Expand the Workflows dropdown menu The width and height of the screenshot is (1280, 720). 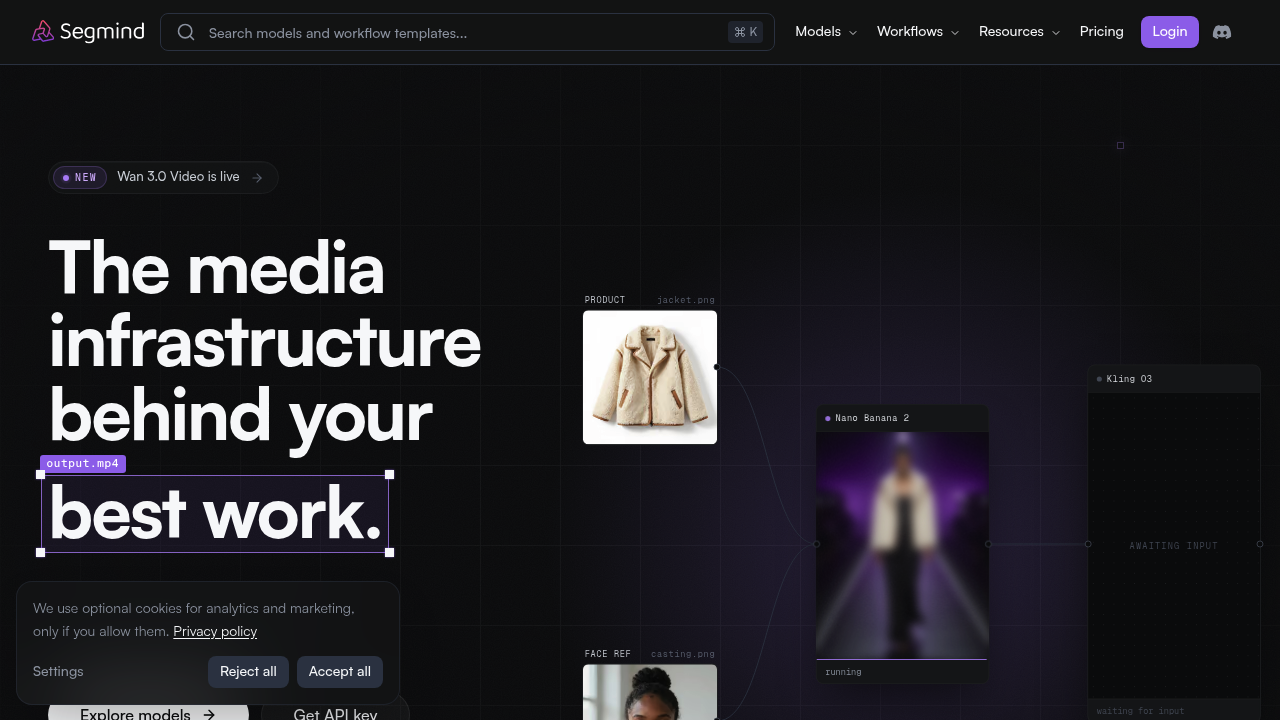pos(918,32)
